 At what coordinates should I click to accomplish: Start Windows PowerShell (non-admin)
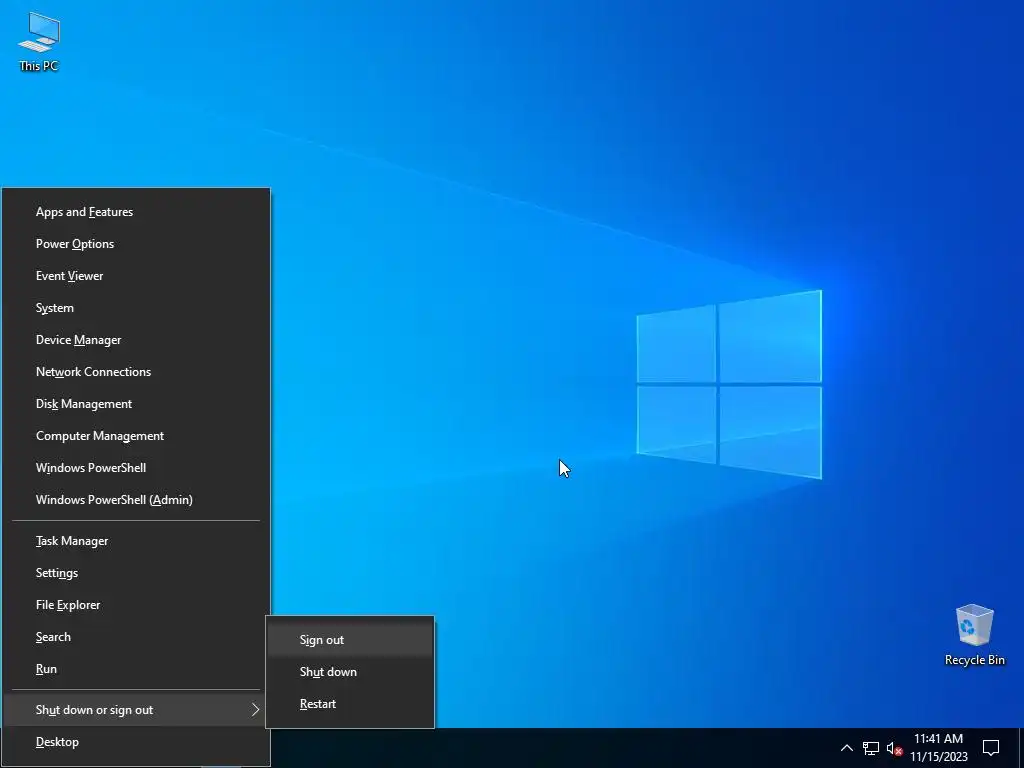coord(136,468)
